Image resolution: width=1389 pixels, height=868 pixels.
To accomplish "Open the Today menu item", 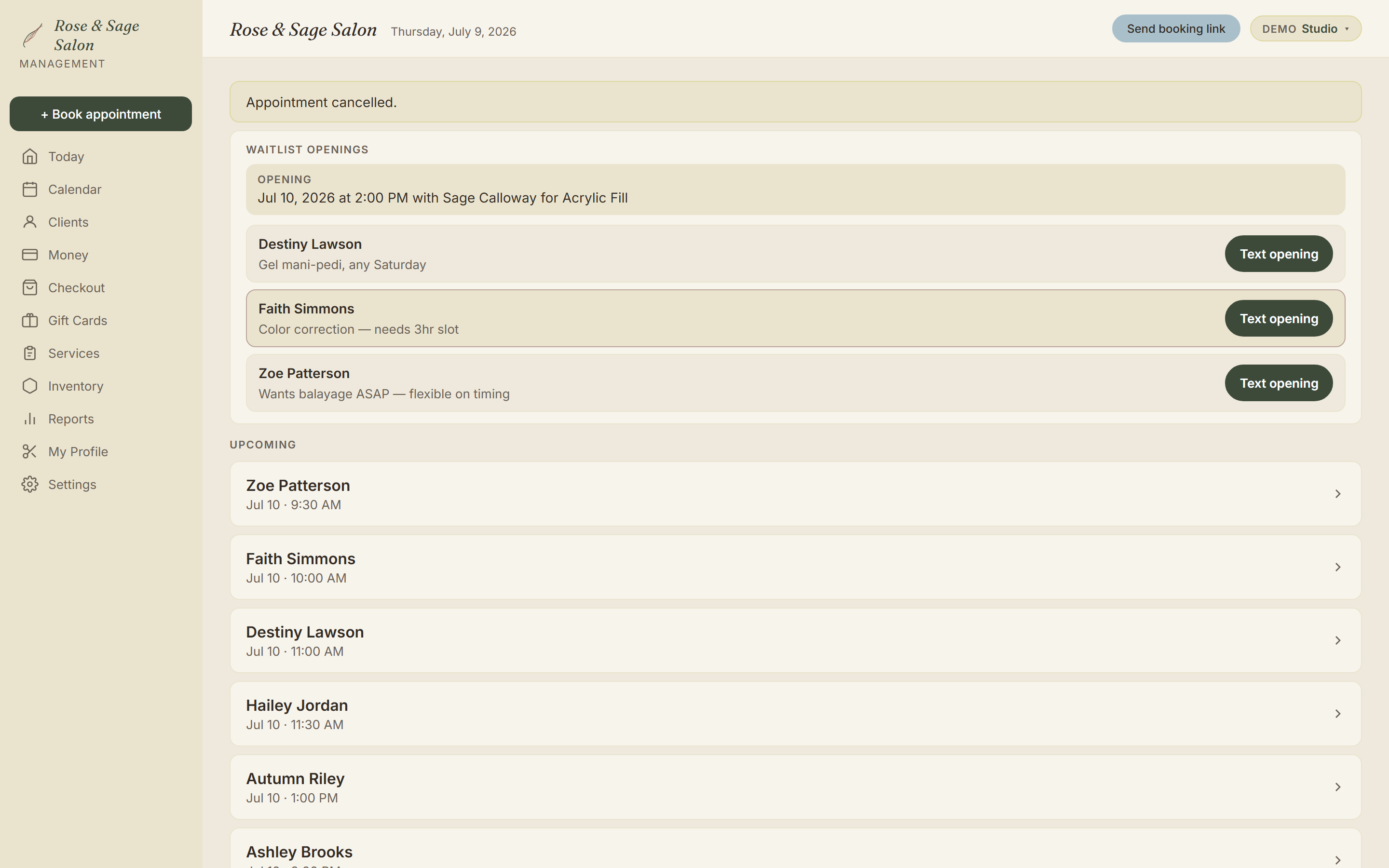I will pos(100,156).
